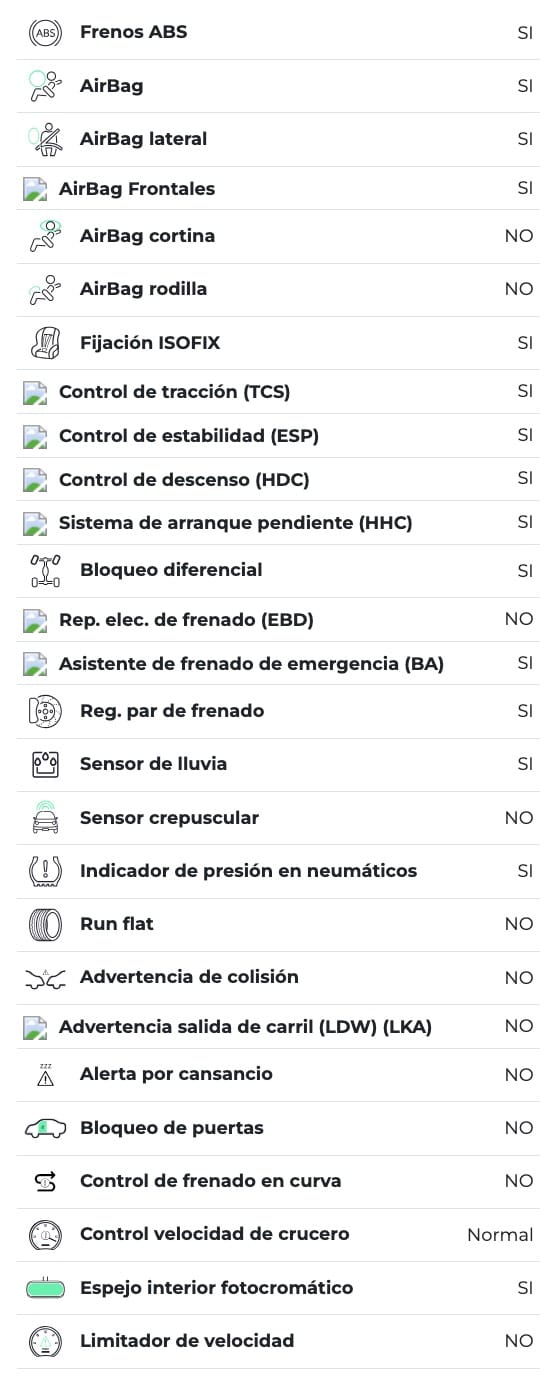
Task: Click the Bloqueo de puertas car icon
Action: [45, 1128]
